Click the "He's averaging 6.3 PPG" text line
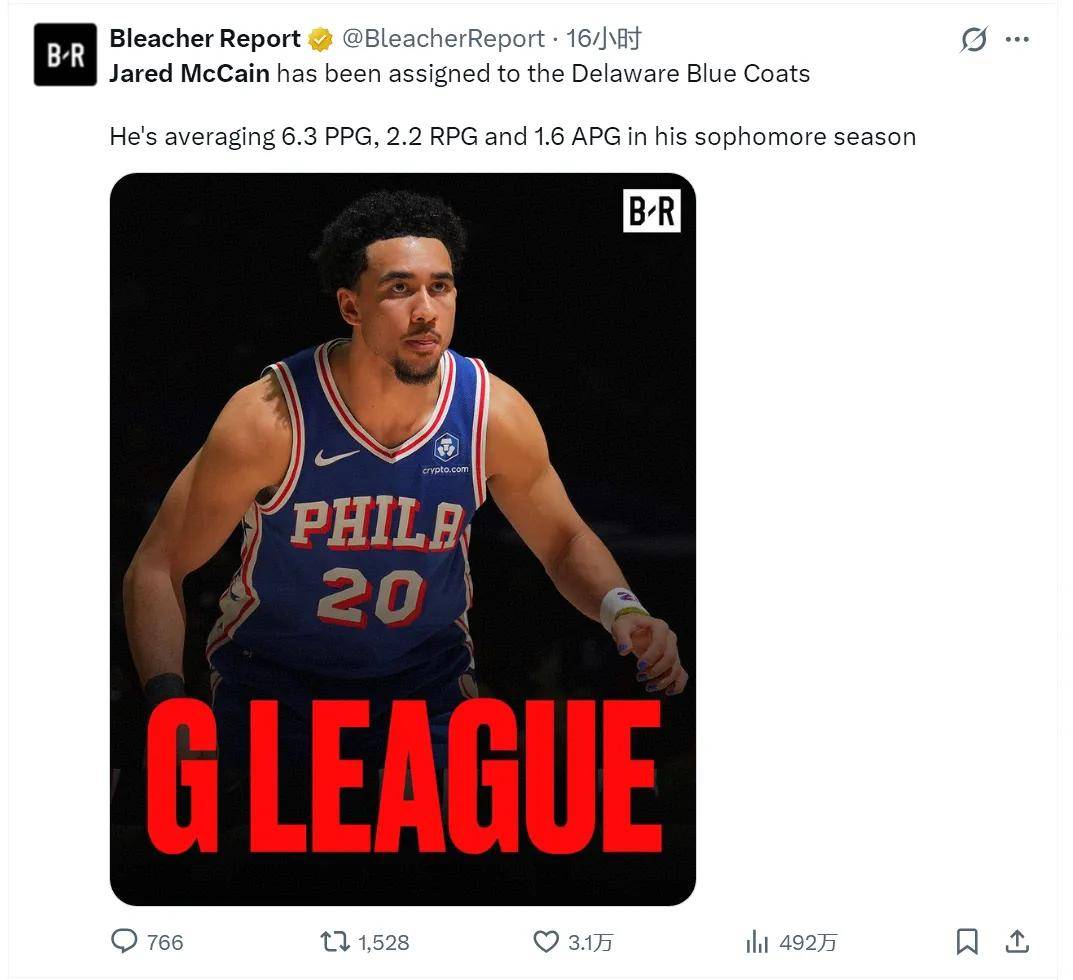Viewport: 1073px width, 980px height. click(512, 136)
